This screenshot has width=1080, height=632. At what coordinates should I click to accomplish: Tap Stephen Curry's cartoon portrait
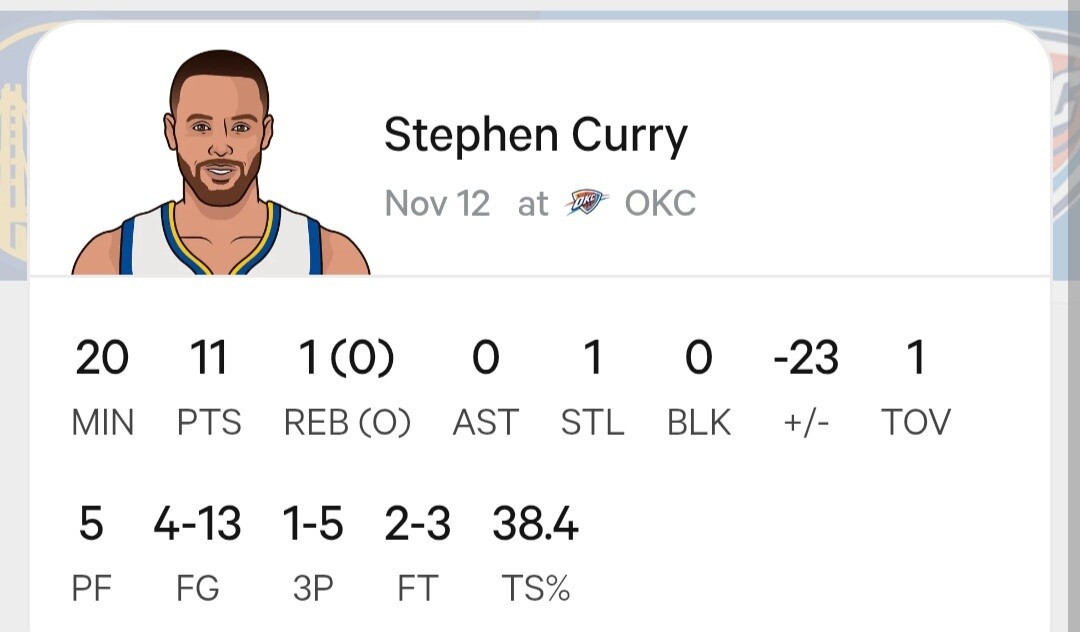[x=220, y=165]
